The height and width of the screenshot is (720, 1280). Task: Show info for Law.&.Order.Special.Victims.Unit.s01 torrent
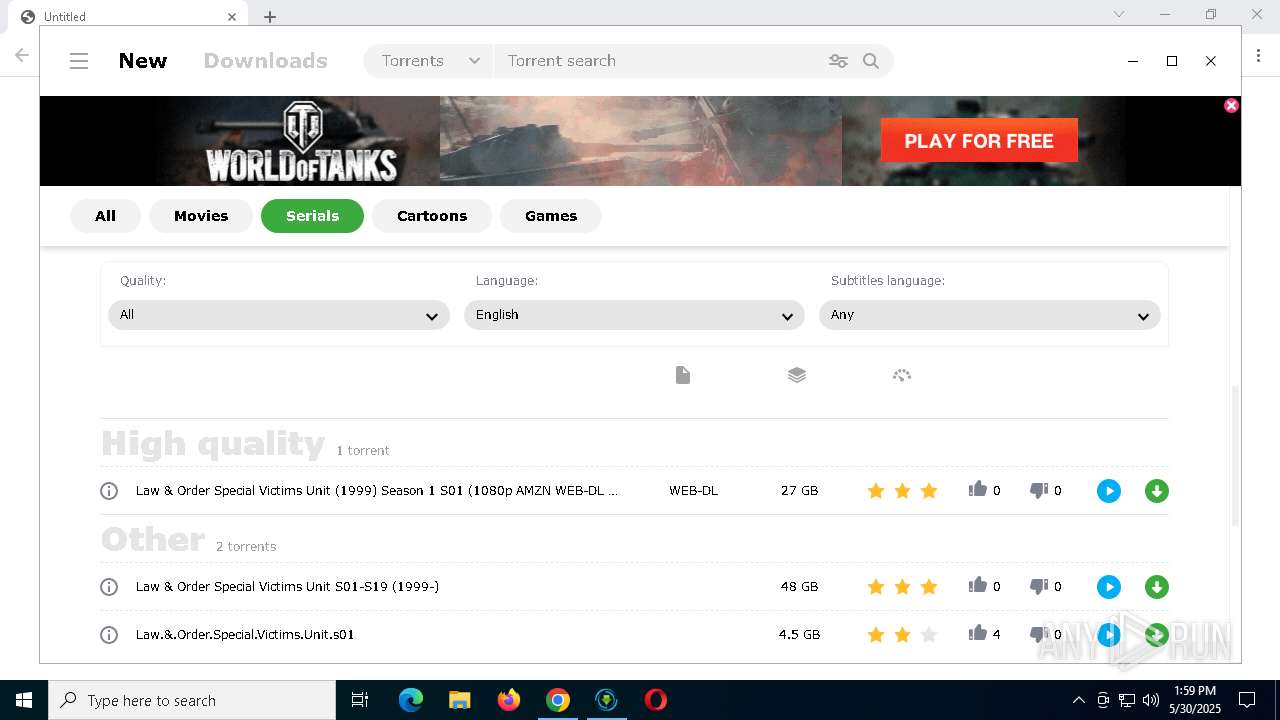[109, 635]
